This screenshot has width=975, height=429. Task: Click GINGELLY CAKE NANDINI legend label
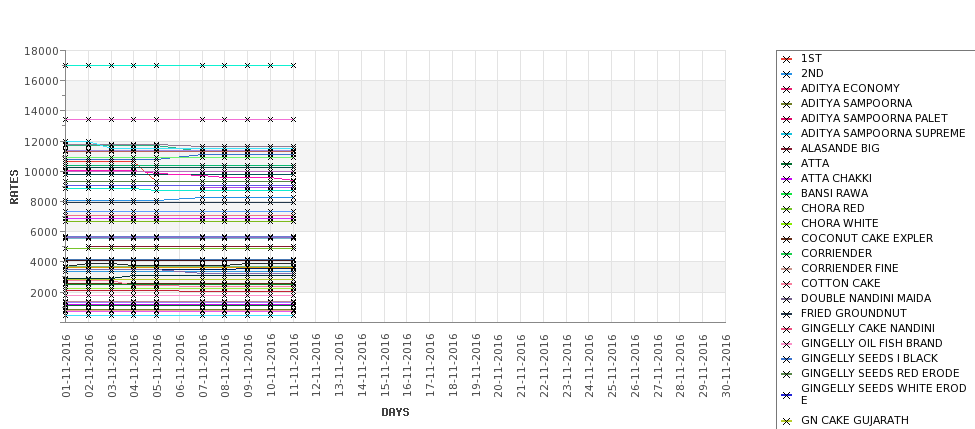pos(868,328)
